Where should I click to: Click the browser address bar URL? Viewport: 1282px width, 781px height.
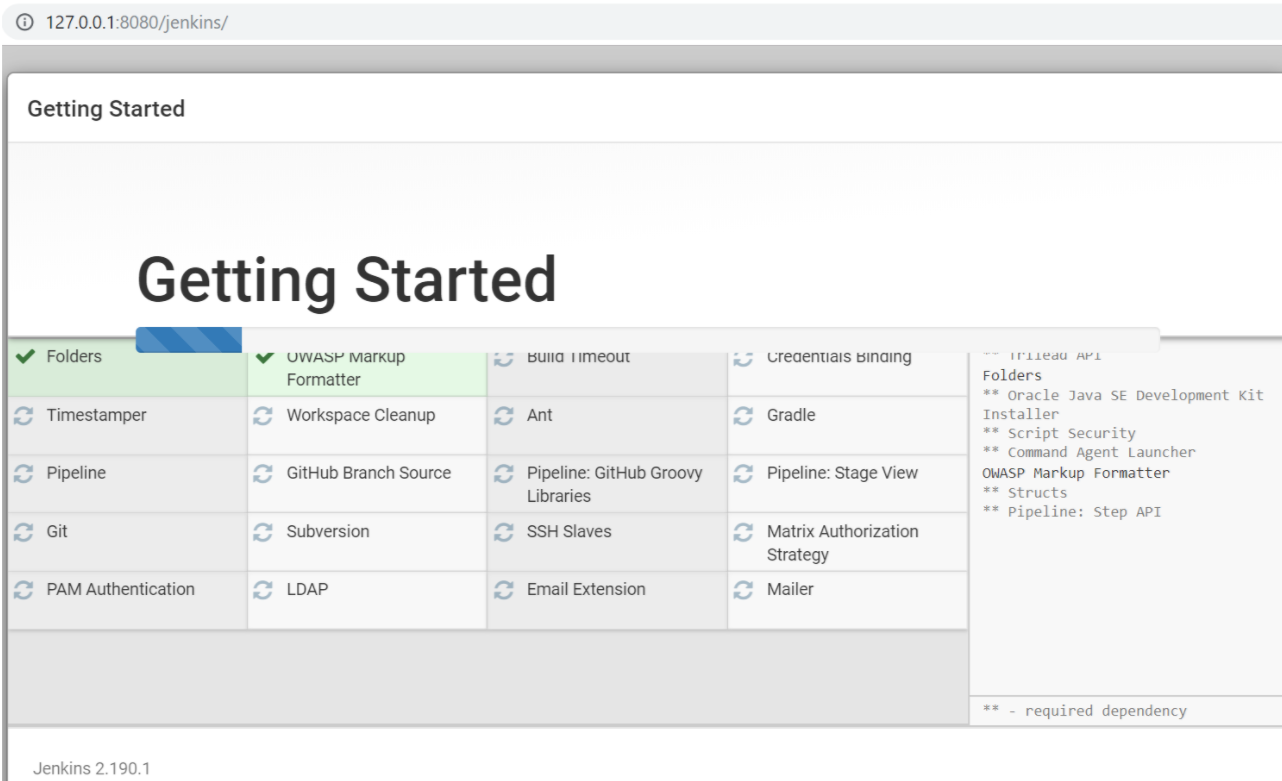(137, 22)
